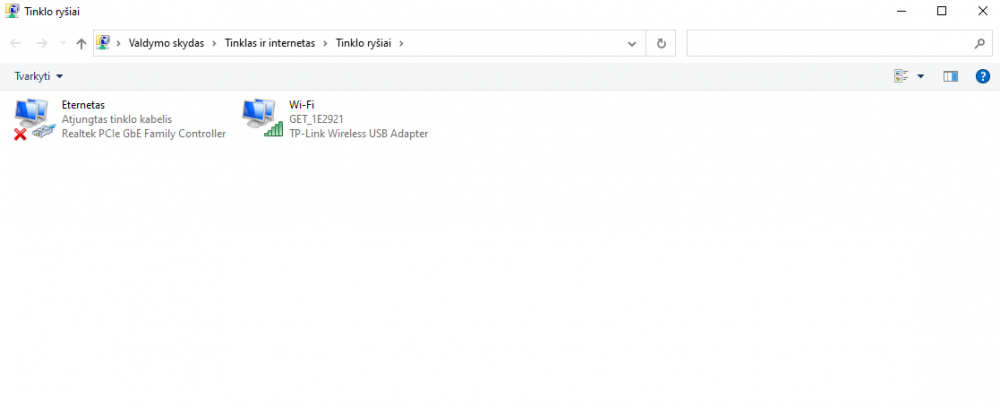1000x402 pixels.
Task: Click Realtek PCIe GbE Family Controller text
Action: pyautogui.click(x=143, y=134)
